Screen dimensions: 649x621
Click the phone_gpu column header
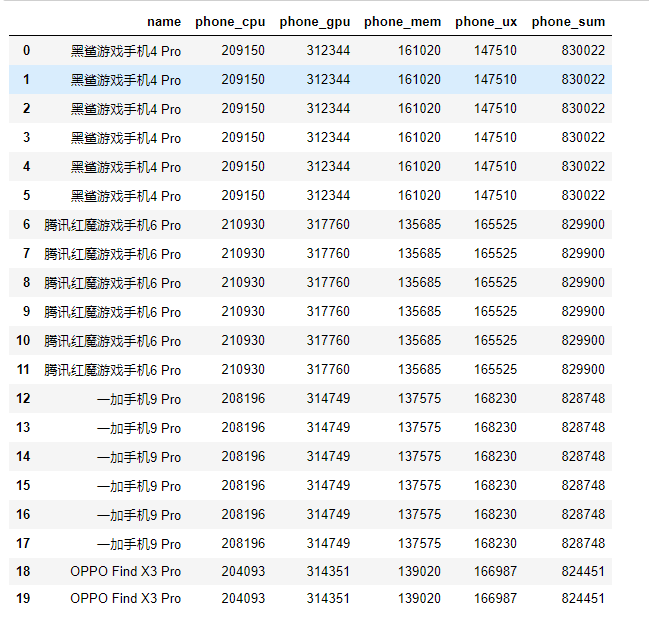[315, 22]
